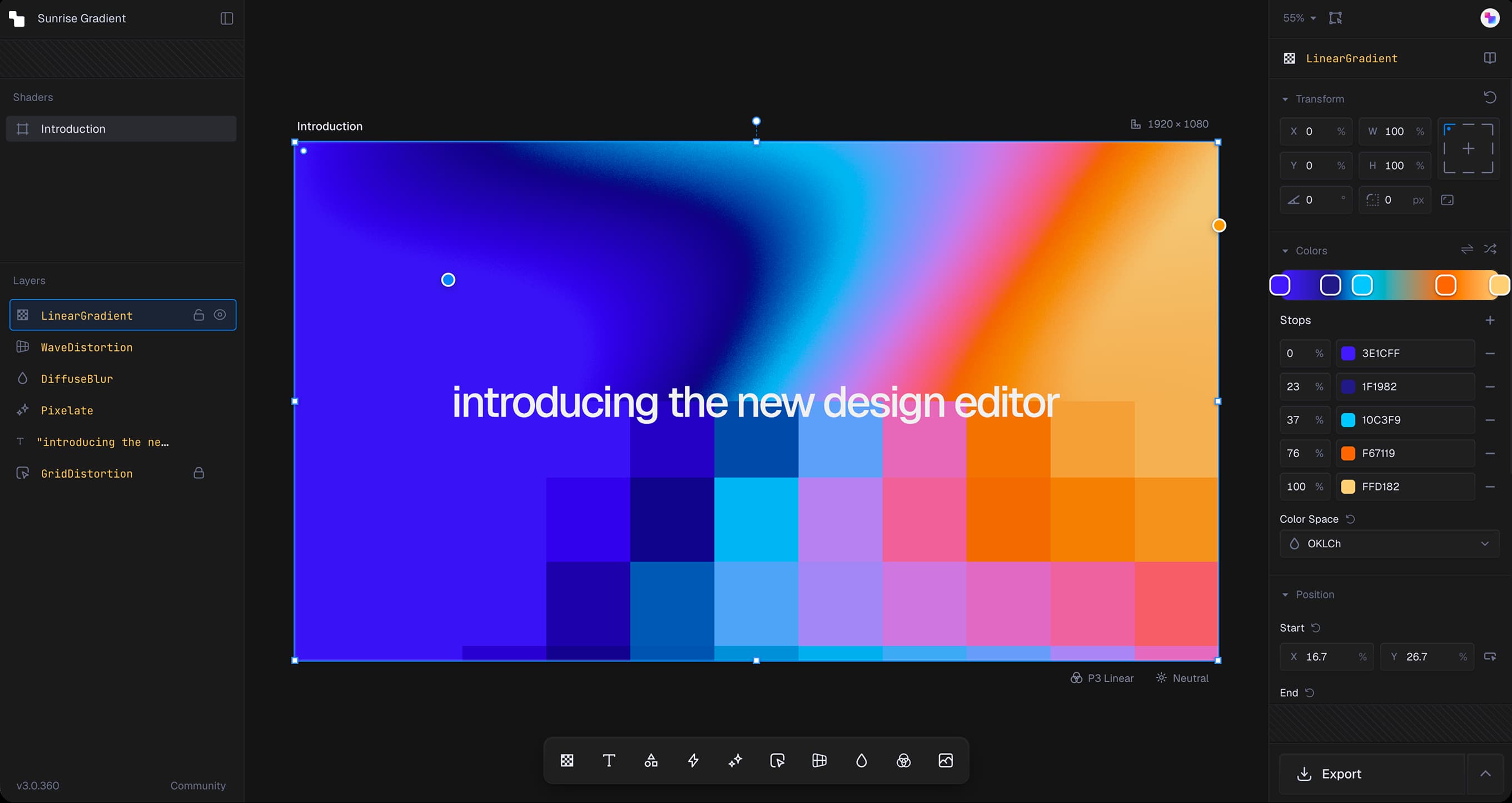Viewport: 1512px width, 803px height.
Task: Select the blur droplet tool in toolbar
Action: pos(861,761)
